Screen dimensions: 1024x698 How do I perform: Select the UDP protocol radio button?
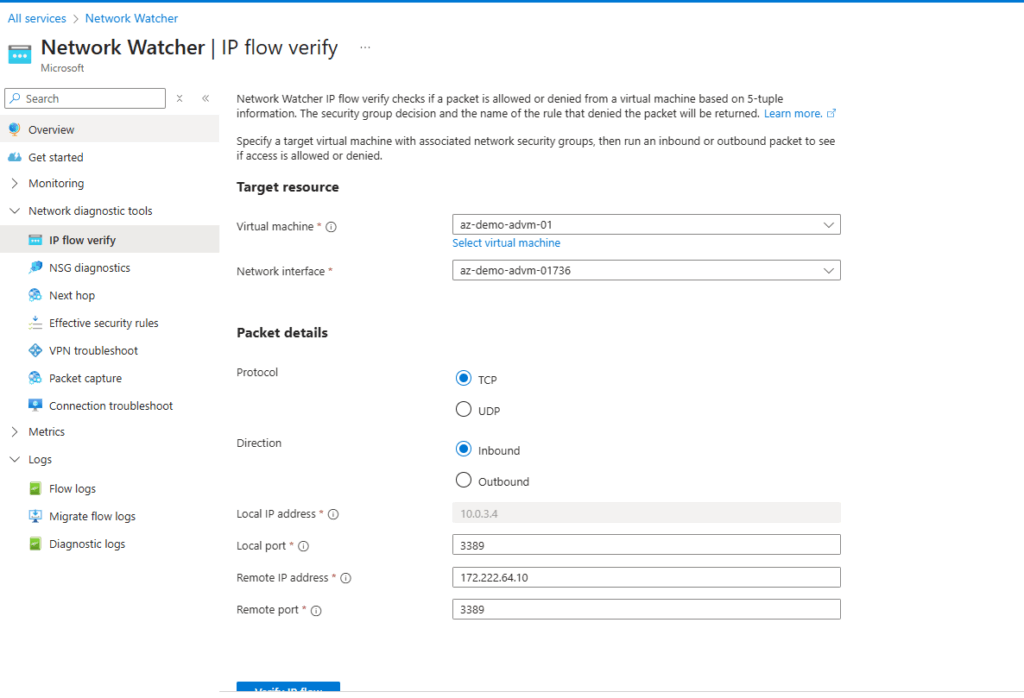tap(463, 409)
